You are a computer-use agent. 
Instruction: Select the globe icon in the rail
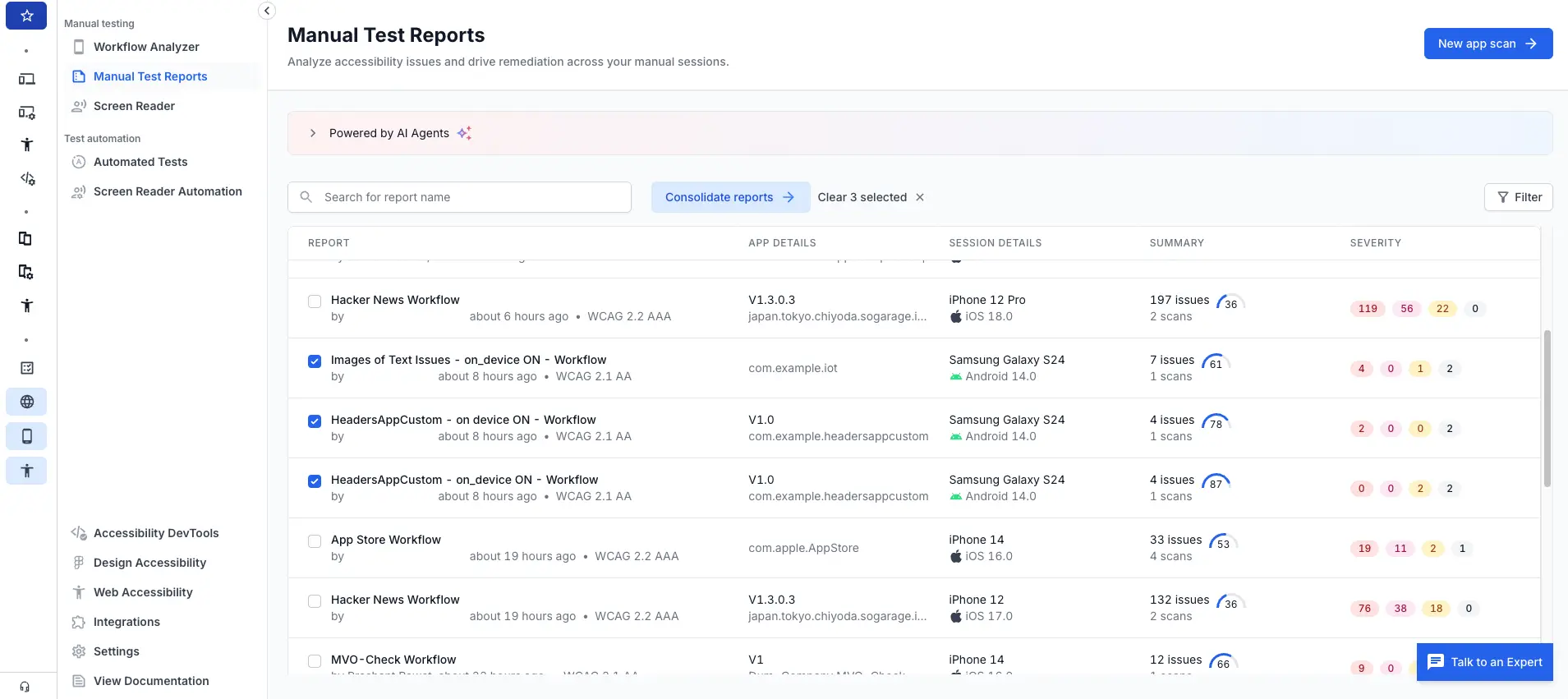click(x=27, y=402)
